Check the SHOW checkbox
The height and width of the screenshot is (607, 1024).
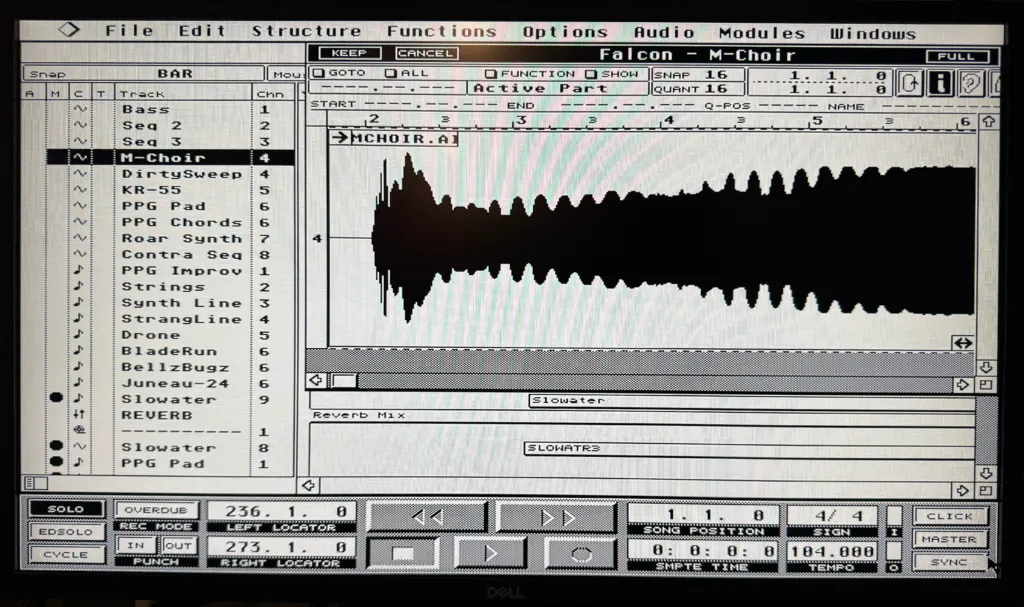click(591, 73)
